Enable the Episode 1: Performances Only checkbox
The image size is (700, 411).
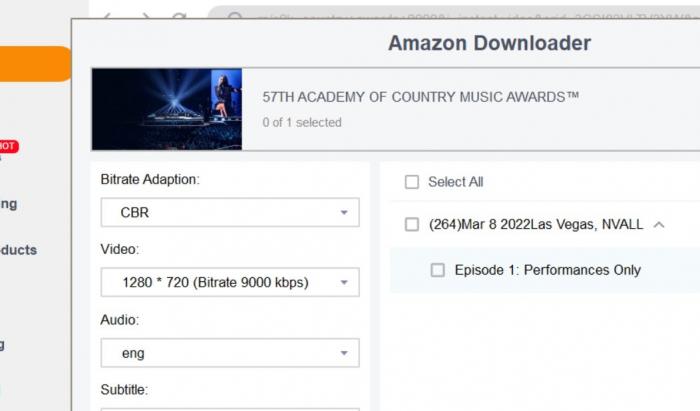pyautogui.click(x=438, y=270)
